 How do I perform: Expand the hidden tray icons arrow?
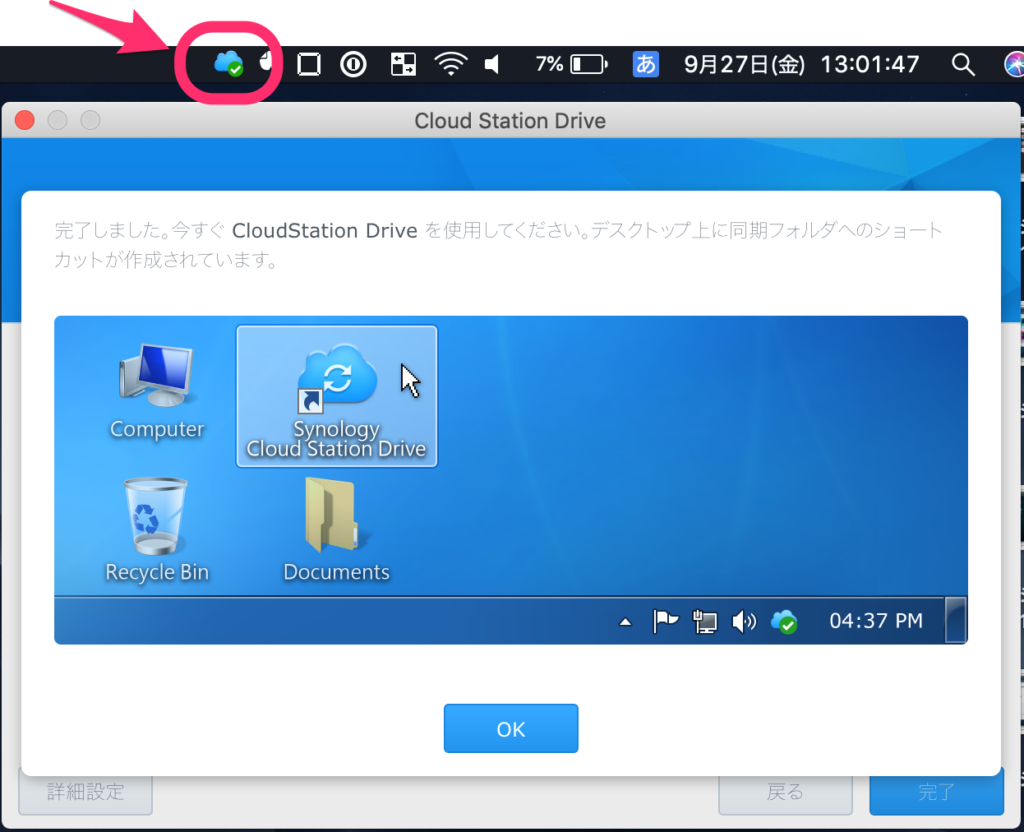click(626, 622)
